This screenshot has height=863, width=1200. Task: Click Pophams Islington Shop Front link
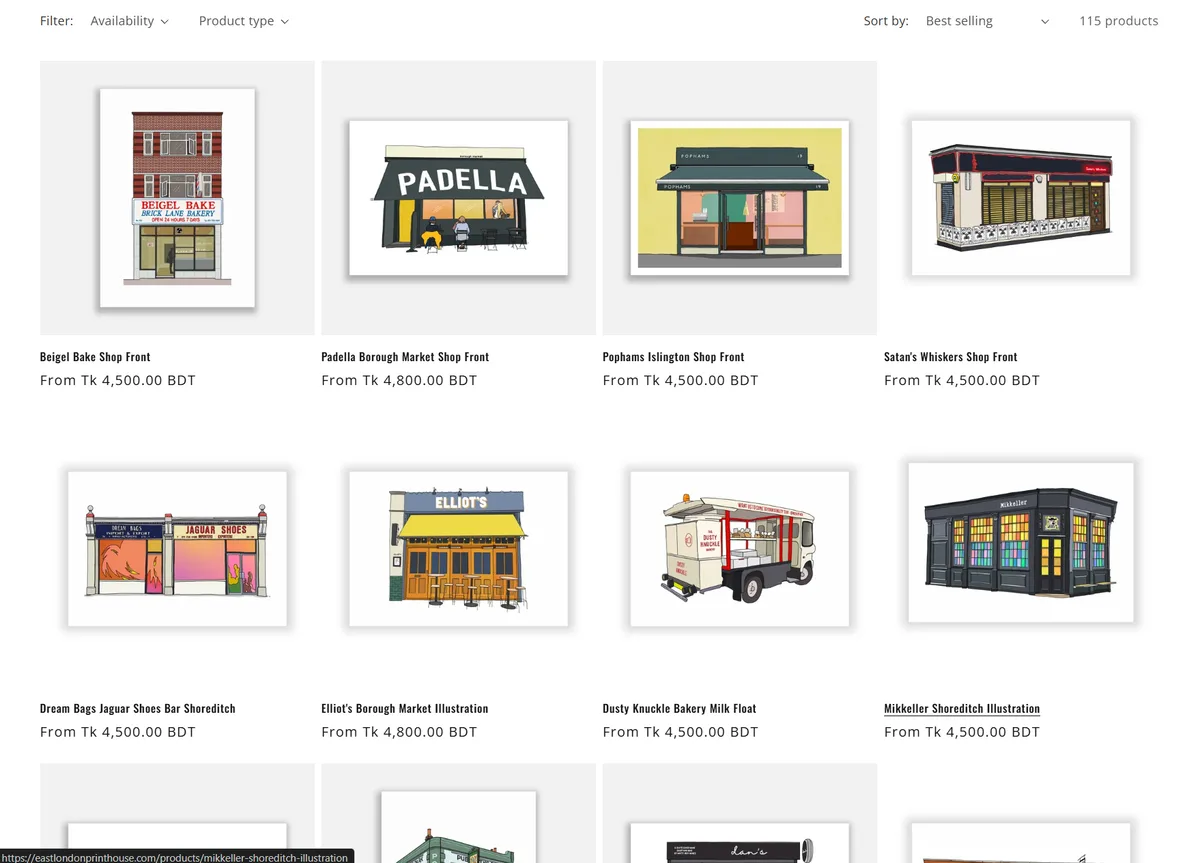coord(674,357)
